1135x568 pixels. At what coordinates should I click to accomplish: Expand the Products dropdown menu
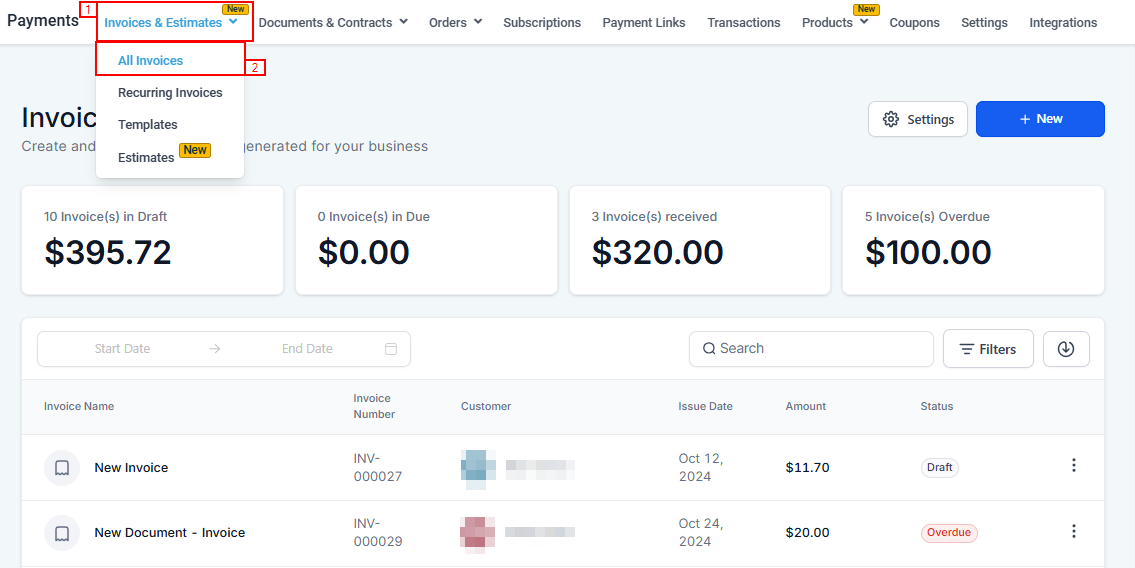click(834, 23)
